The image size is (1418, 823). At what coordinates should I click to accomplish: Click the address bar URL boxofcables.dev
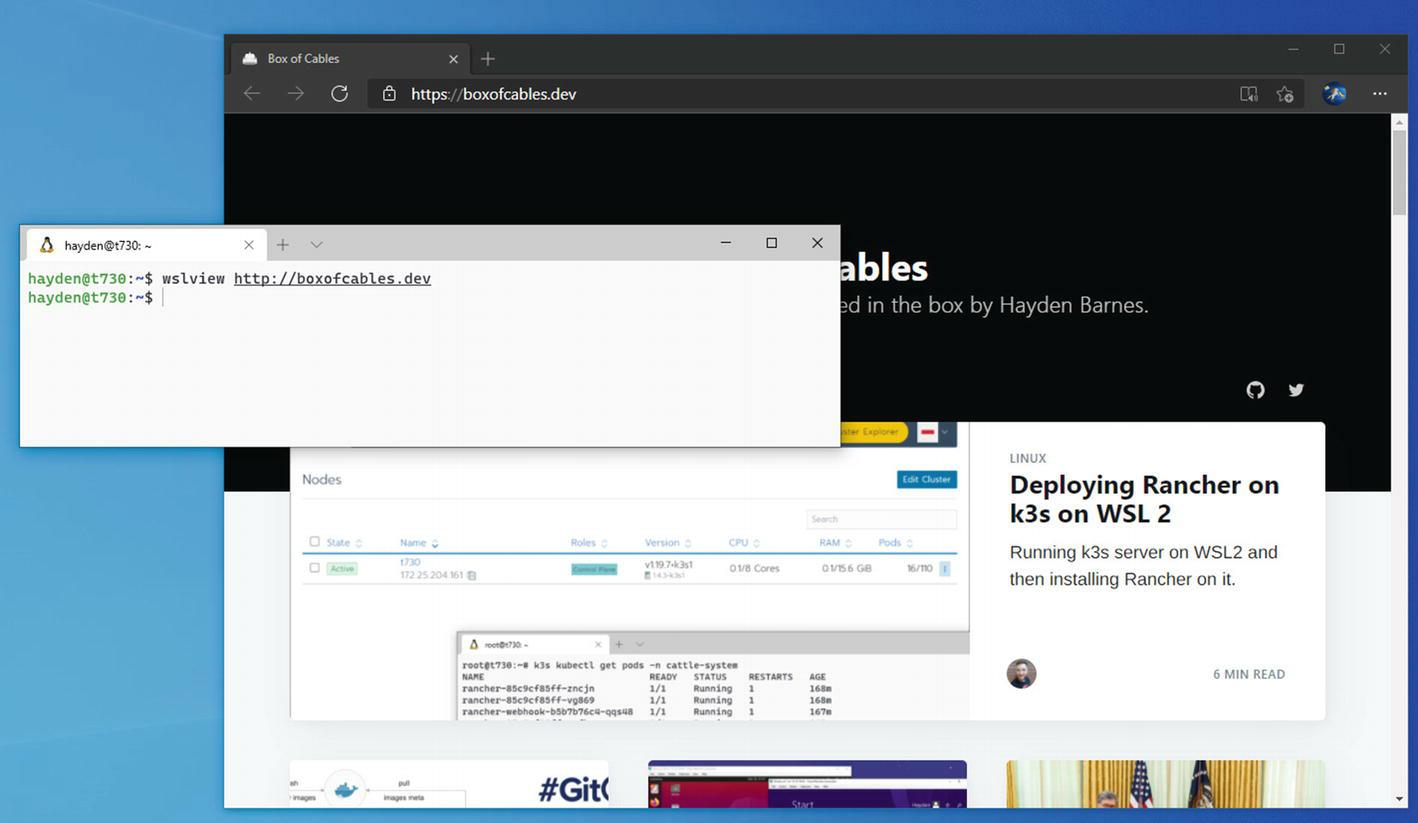(494, 94)
